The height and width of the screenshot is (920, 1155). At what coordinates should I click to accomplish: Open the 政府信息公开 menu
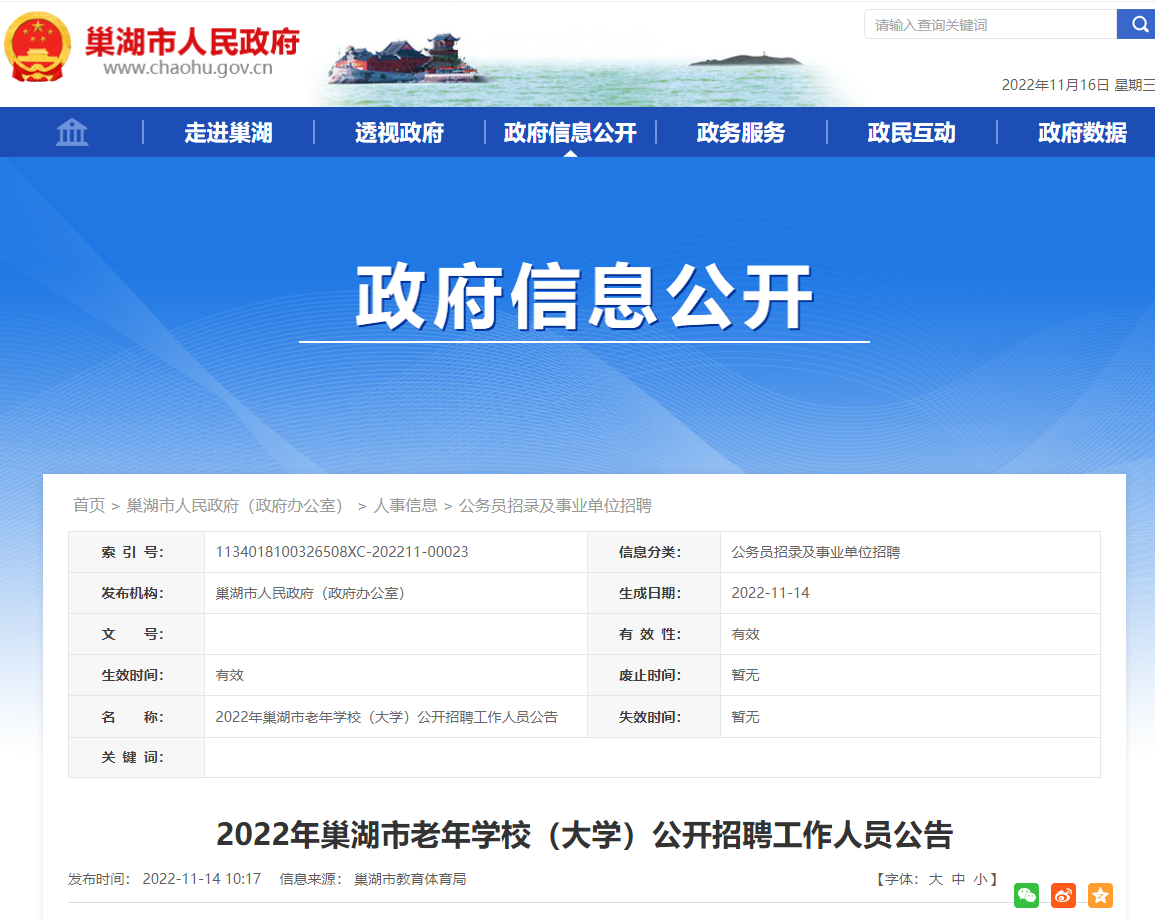click(x=570, y=133)
